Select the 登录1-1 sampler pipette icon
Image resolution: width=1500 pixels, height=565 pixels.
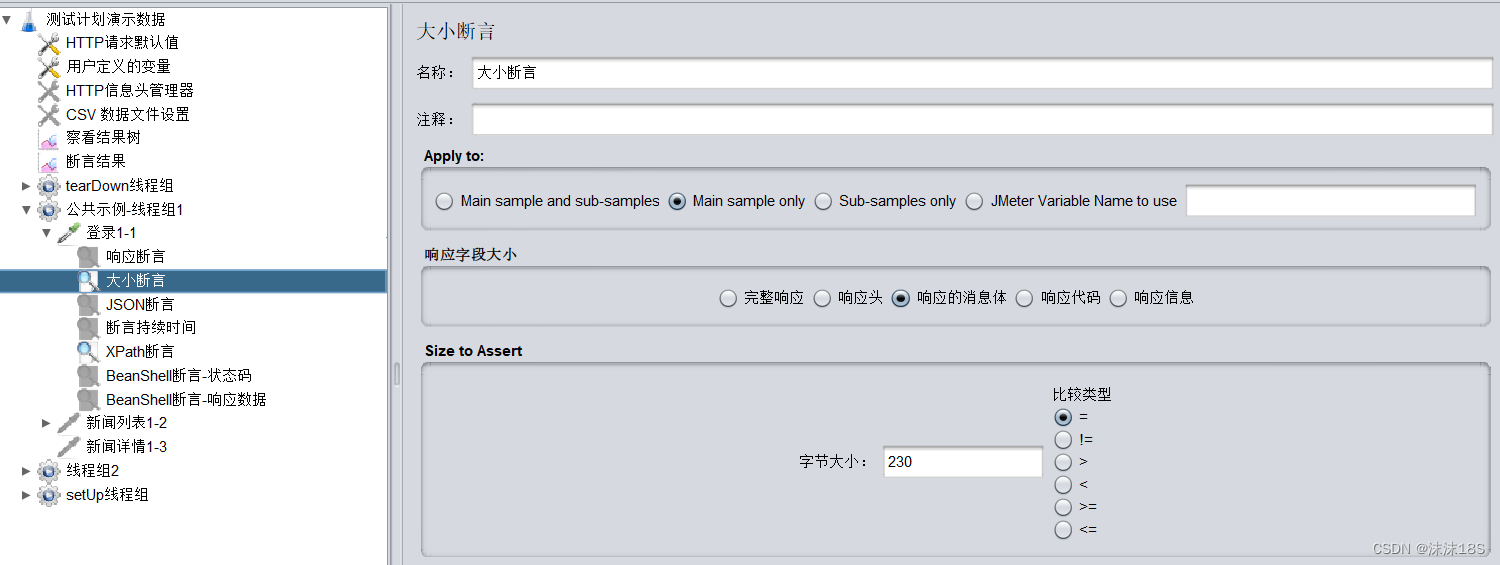pos(68,233)
